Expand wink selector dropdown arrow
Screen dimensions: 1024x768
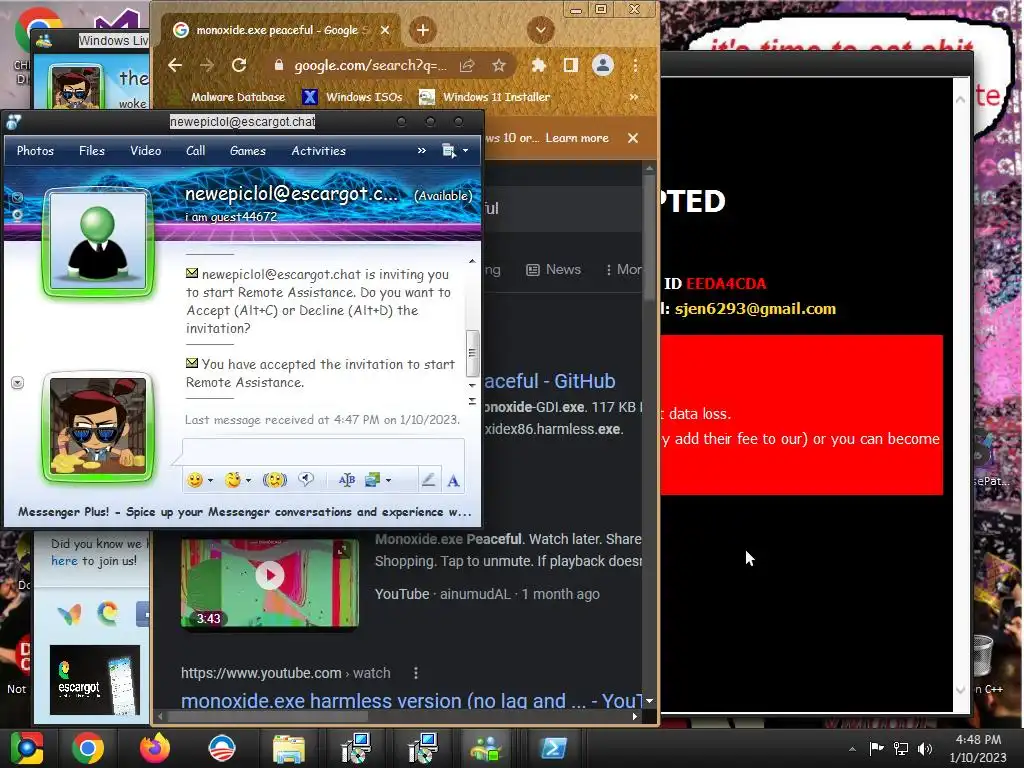248,481
